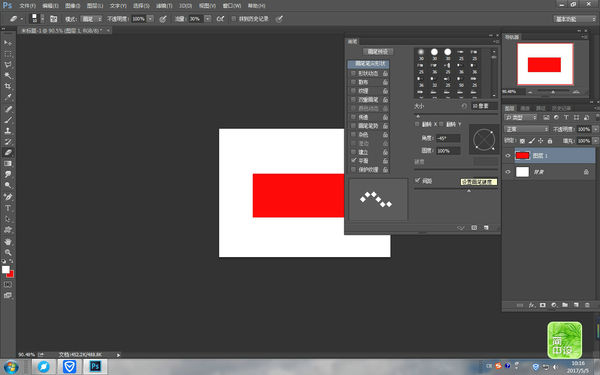Toggle the 间距 spacing checkbox

[x=417, y=180]
